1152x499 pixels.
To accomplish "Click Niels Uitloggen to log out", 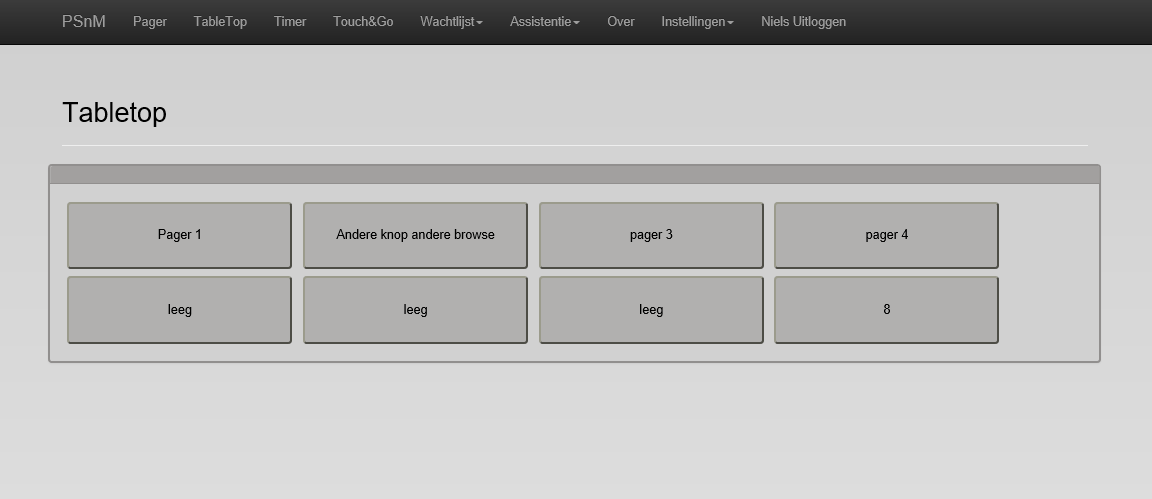I will pyautogui.click(x=803, y=22).
